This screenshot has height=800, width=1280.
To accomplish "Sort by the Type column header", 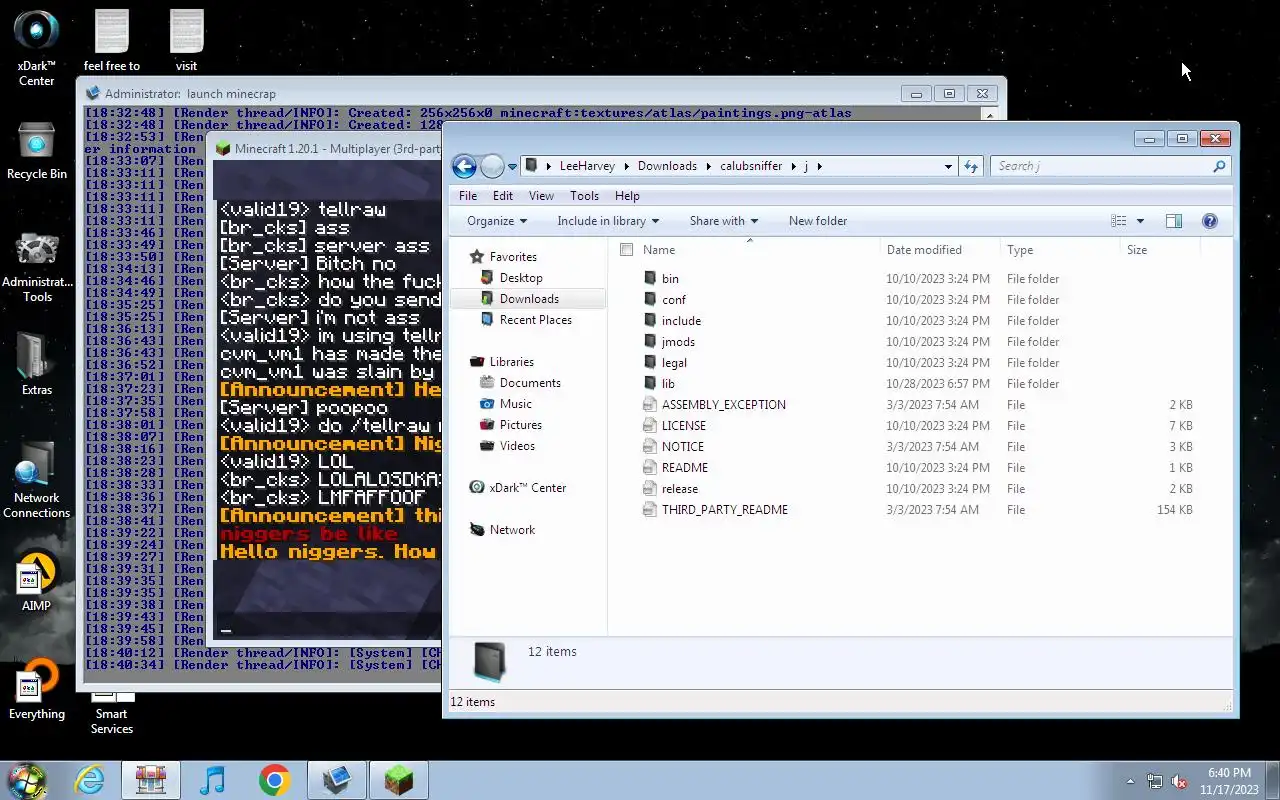I will (1060, 250).
